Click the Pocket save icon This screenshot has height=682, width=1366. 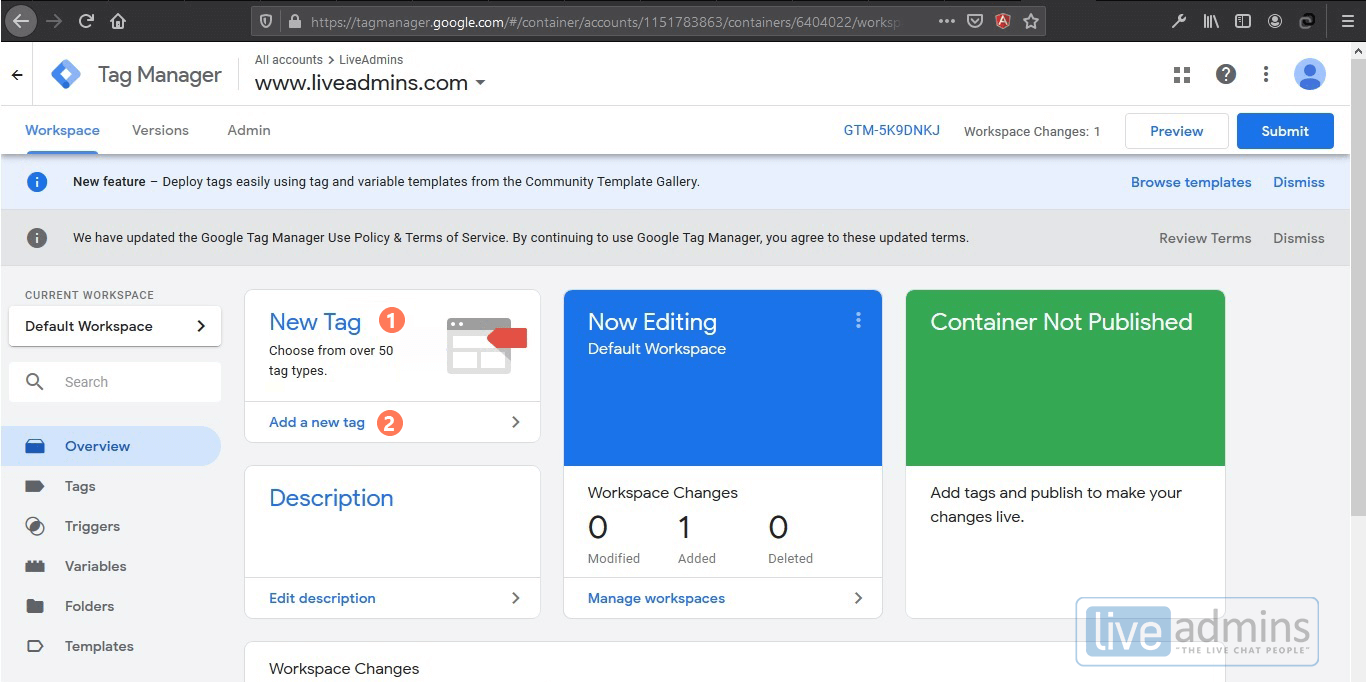[975, 21]
